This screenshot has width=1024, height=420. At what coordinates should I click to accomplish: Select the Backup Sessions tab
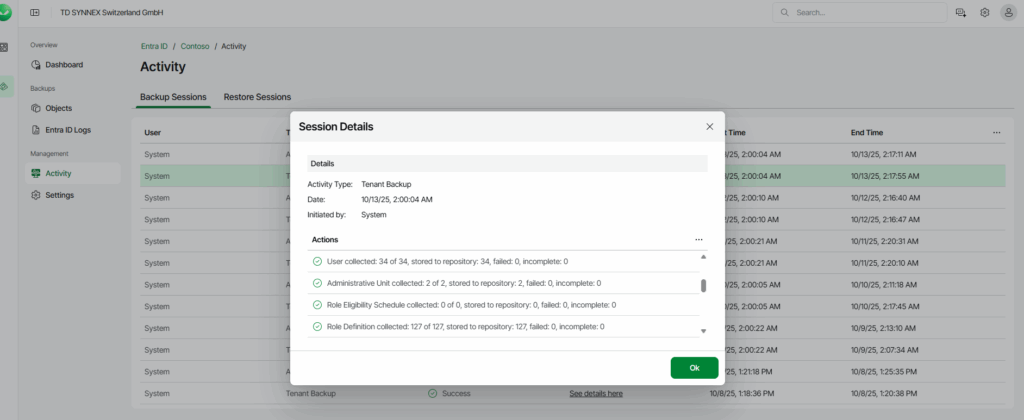tap(173, 97)
